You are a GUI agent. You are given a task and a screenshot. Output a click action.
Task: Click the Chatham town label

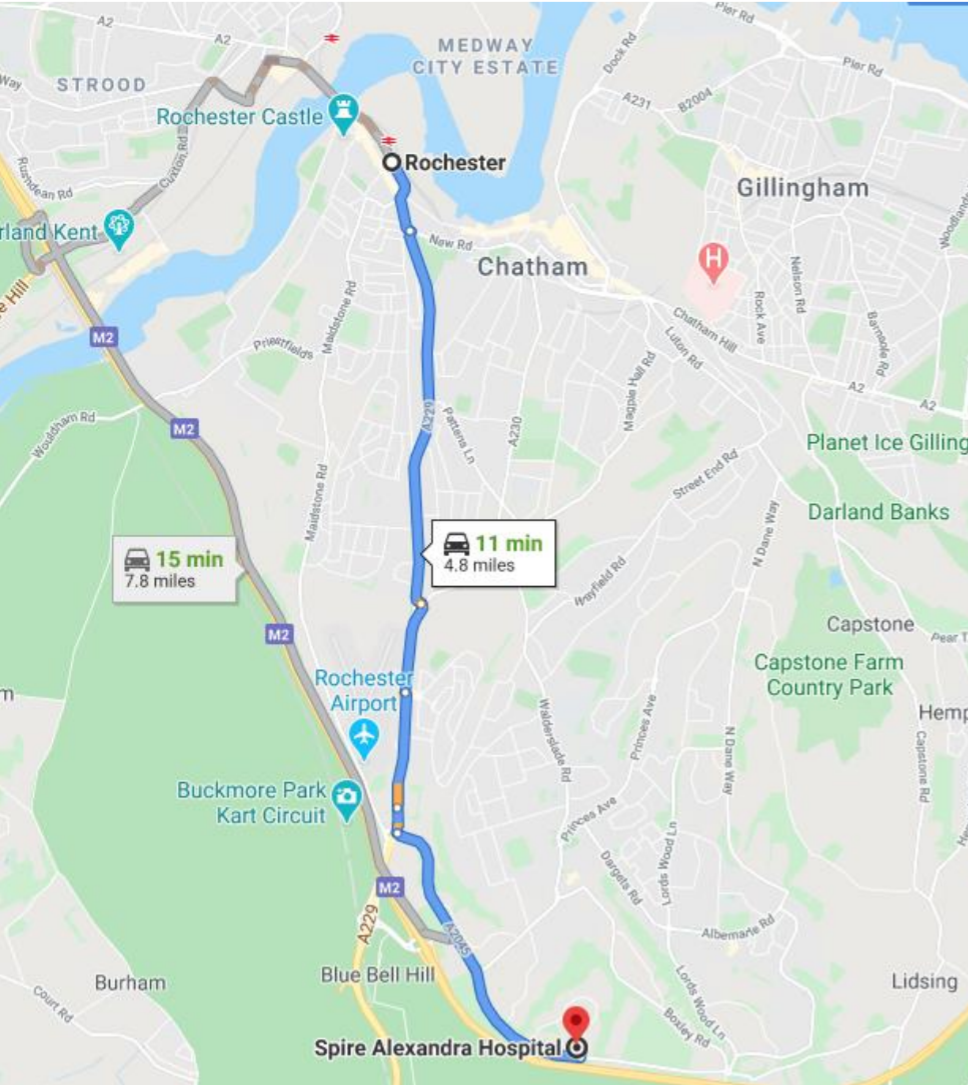click(x=533, y=266)
